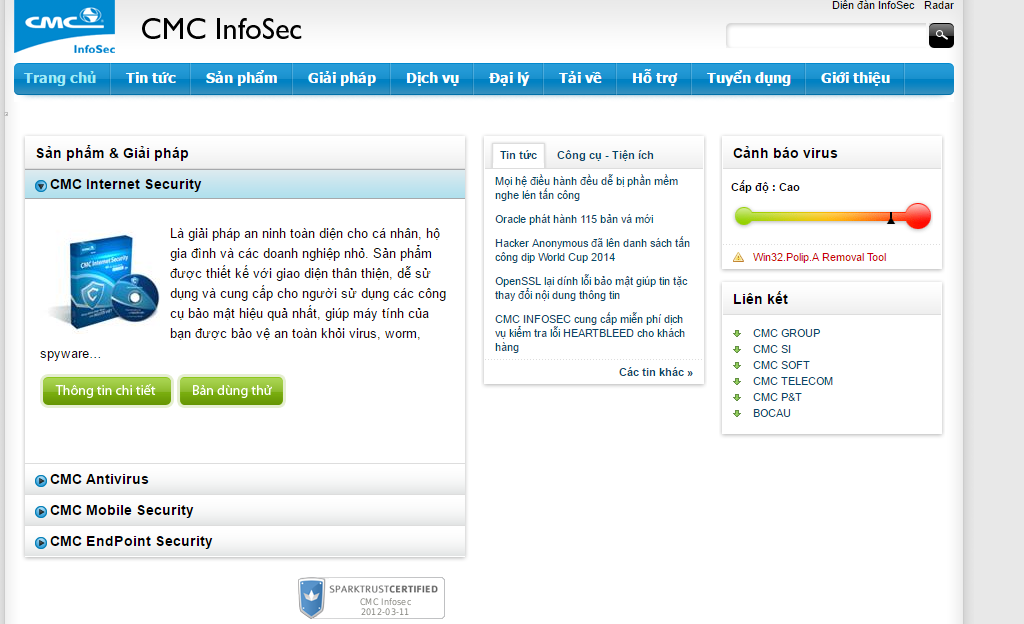This screenshot has width=1024, height=624.
Task: Open the CMC SOFT link
Action: (780, 365)
